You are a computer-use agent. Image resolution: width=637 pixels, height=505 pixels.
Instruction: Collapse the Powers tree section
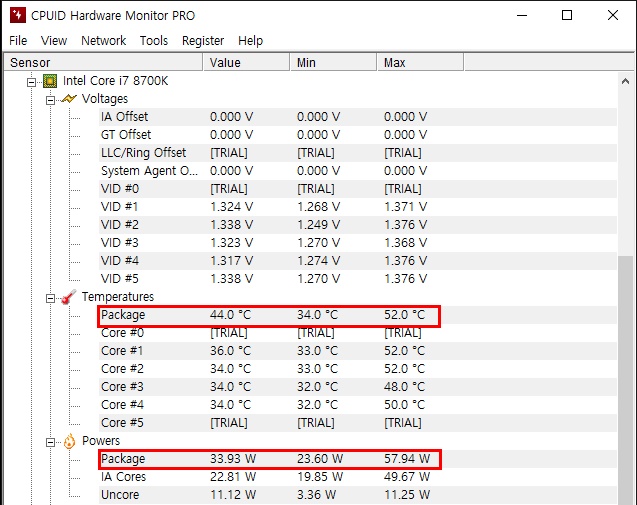tap(50, 442)
